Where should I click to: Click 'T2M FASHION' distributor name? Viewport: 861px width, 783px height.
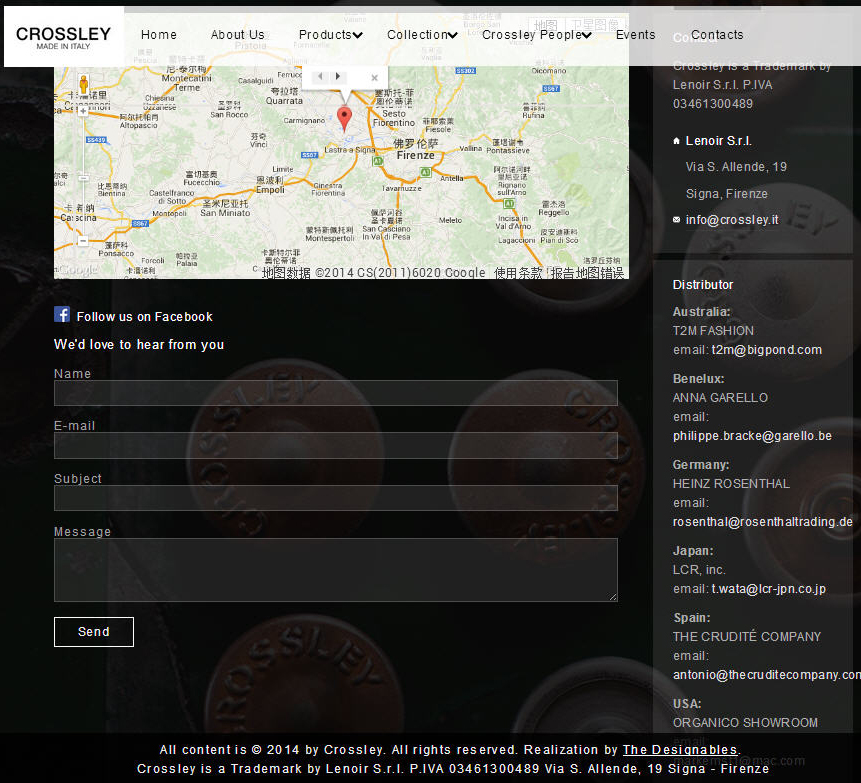713,331
